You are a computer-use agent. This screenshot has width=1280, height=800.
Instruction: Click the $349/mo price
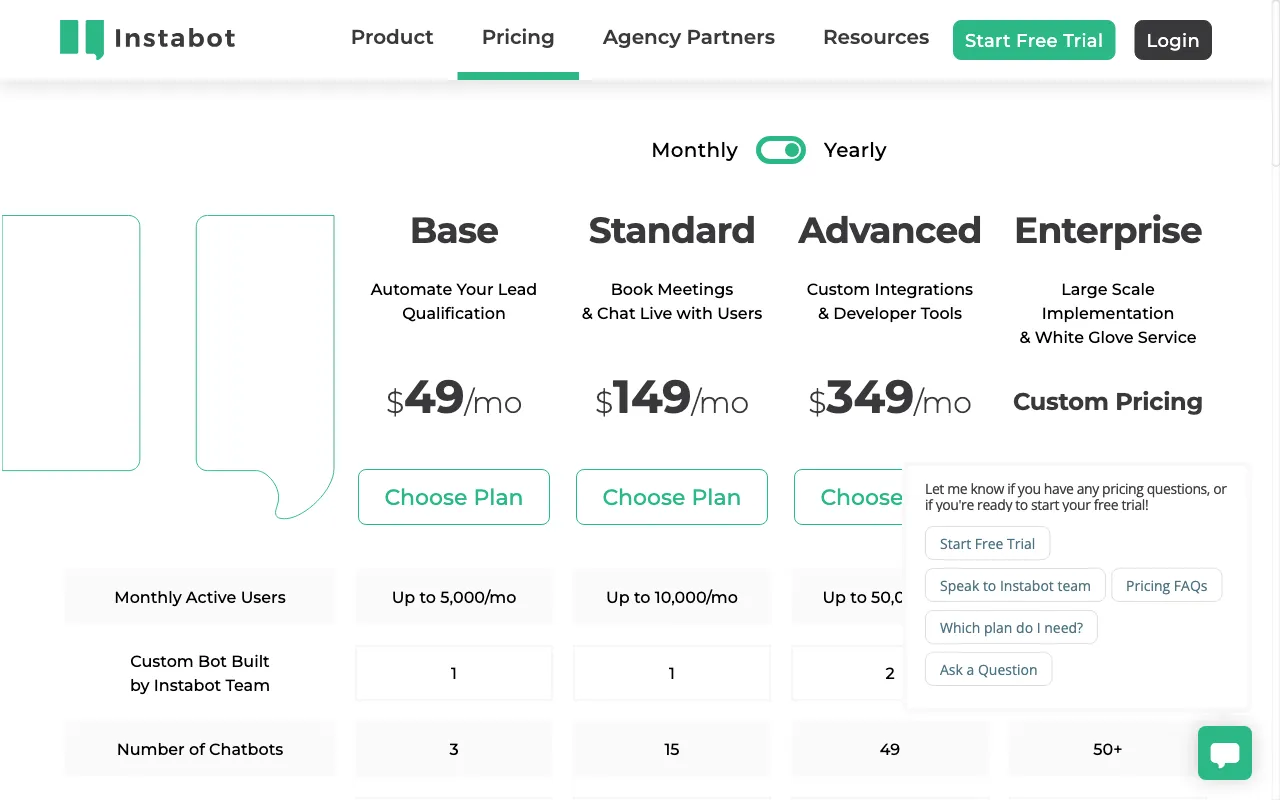coord(890,399)
